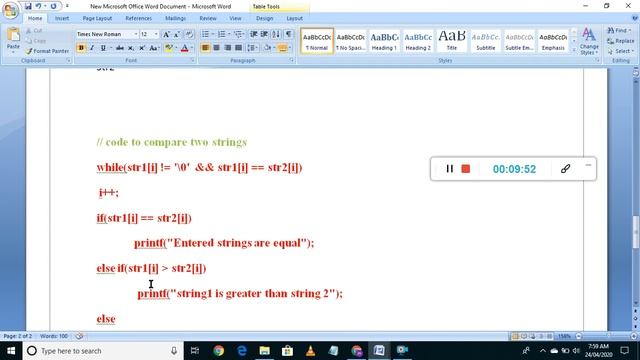The image size is (640, 360).
Task: Apply subscript formatting
Action: (x=131, y=48)
